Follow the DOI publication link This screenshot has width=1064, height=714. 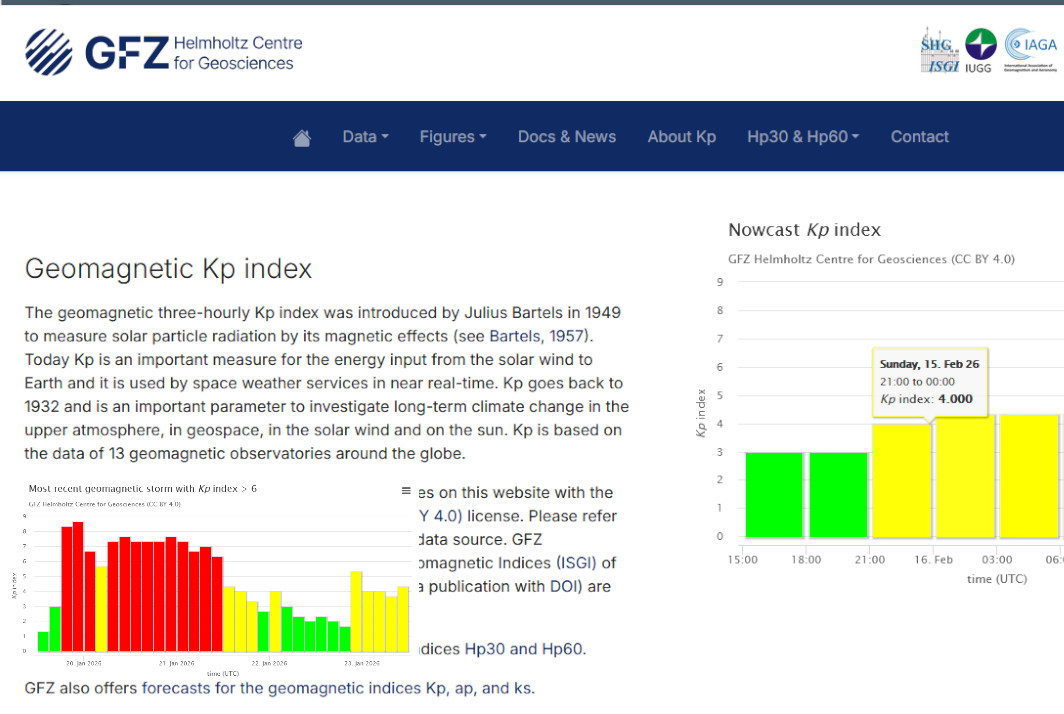tap(563, 586)
